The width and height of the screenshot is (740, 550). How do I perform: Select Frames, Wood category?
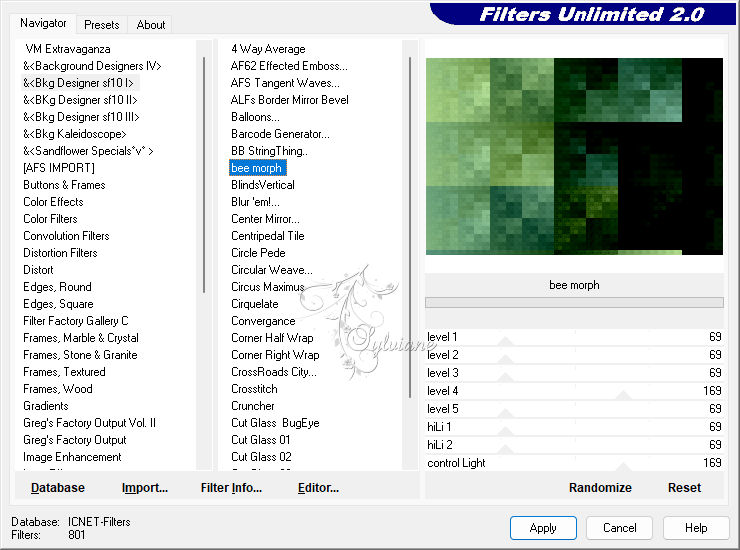tap(58, 389)
